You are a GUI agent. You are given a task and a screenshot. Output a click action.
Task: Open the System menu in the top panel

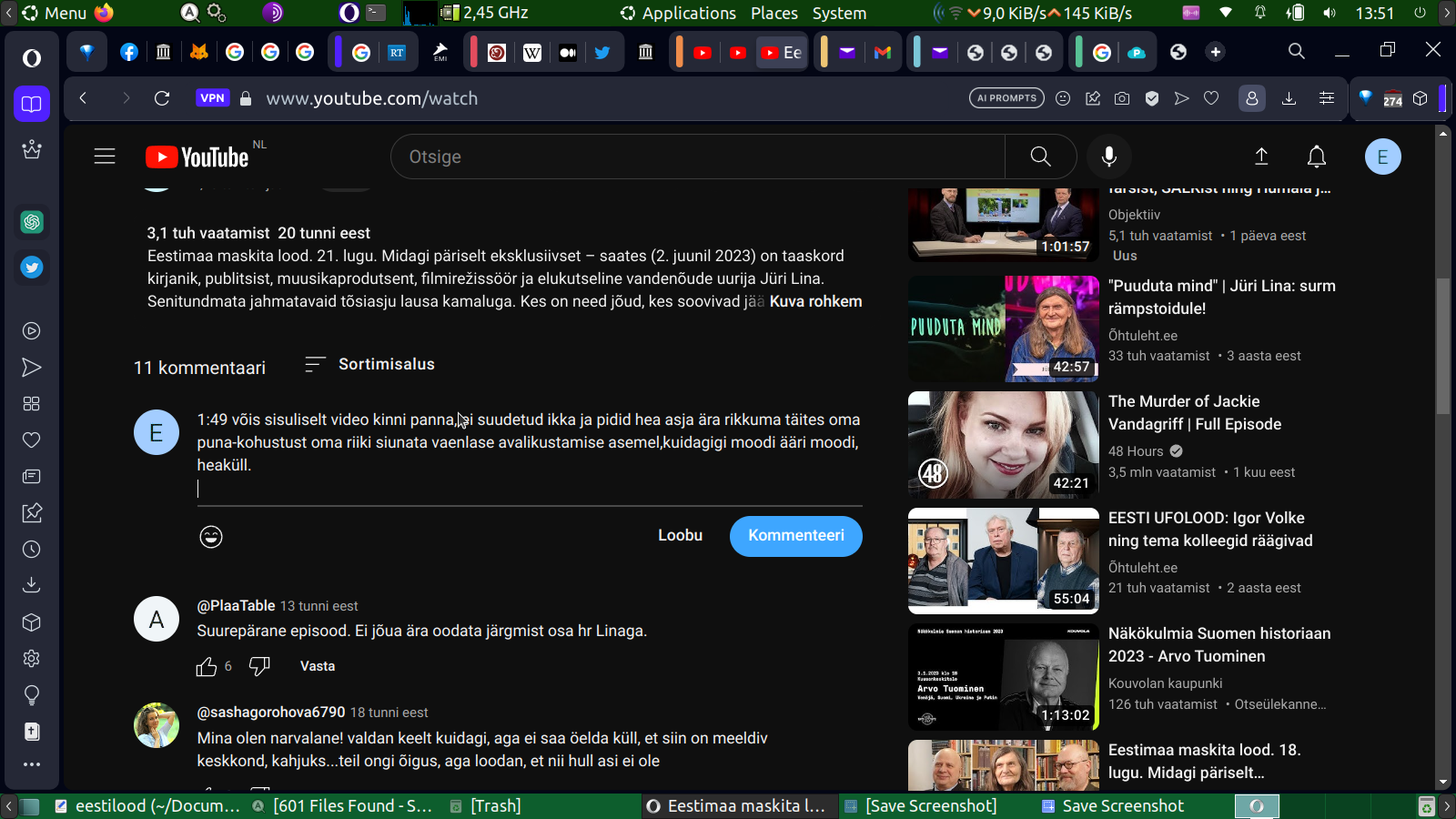(839, 14)
